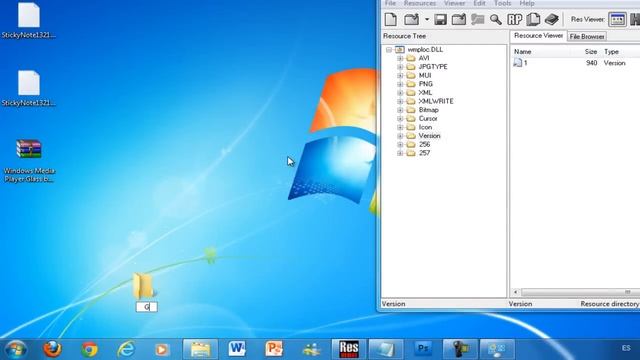
Task: Click the new folder icon being renamed
Action: tap(143, 286)
